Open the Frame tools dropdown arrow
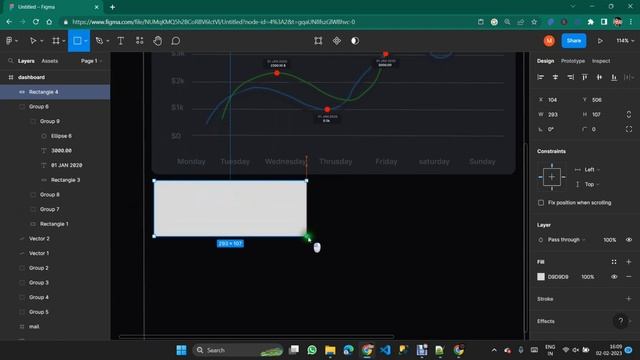This screenshot has width=640, height=360. coord(64,41)
